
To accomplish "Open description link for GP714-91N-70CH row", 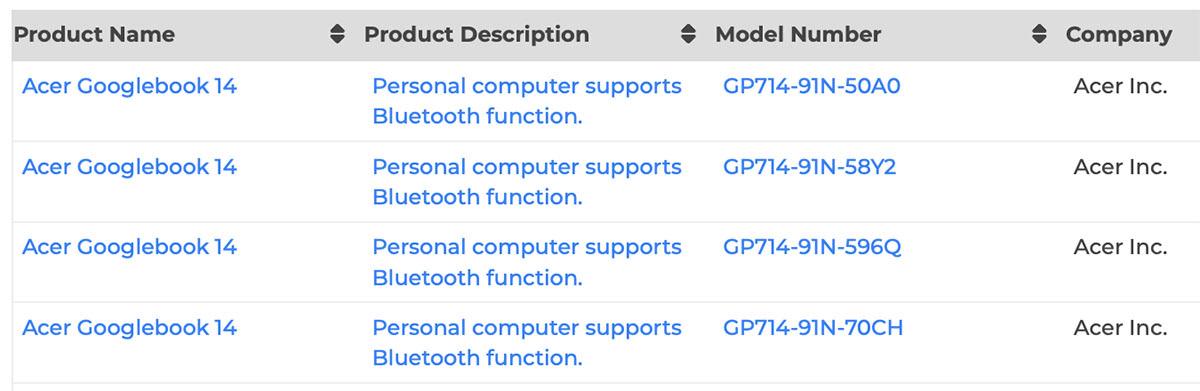I will click(x=527, y=343).
